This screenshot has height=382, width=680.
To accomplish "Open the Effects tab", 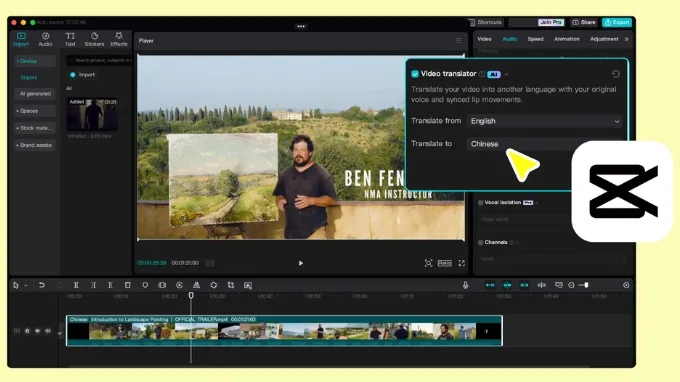I will coord(118,39).
